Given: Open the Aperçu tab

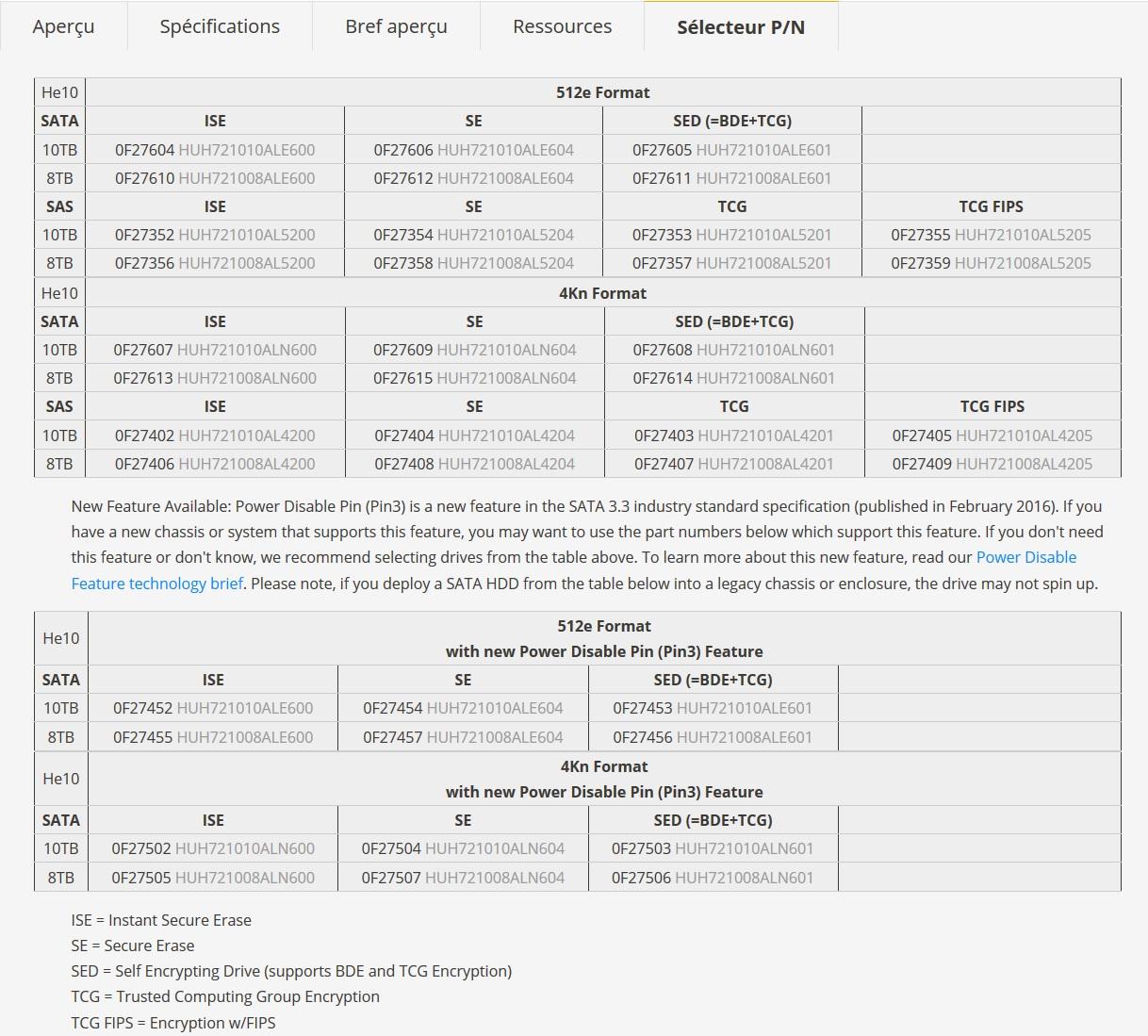Looking at the screenshot, I should (x=63, y=26).
